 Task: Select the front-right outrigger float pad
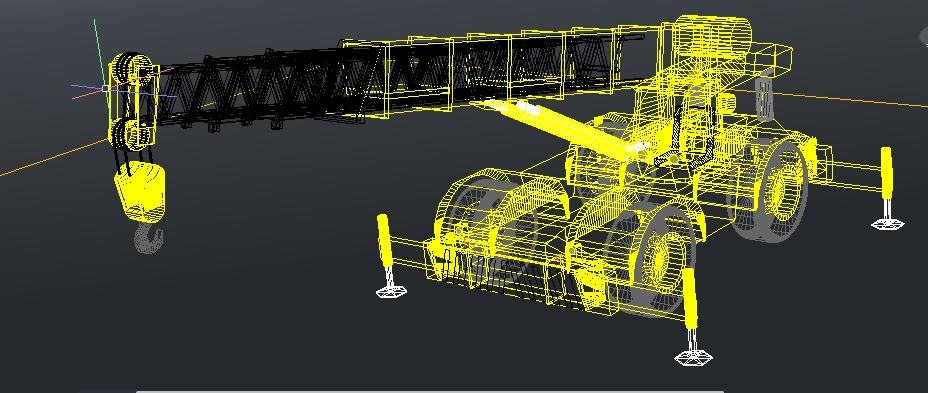click(693, 357)
